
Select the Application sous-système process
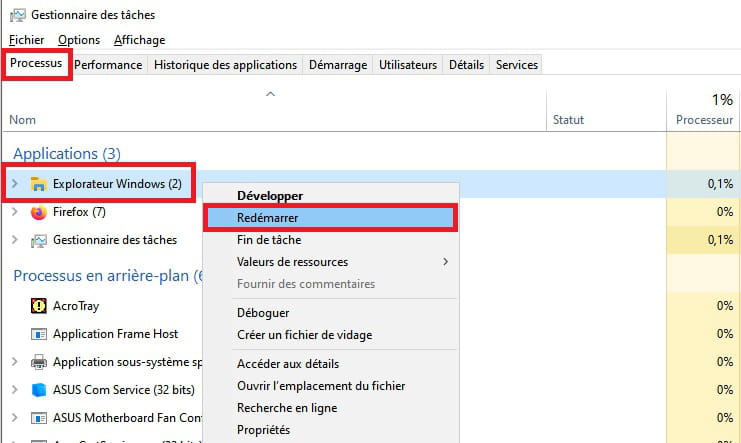pos(128,362)
